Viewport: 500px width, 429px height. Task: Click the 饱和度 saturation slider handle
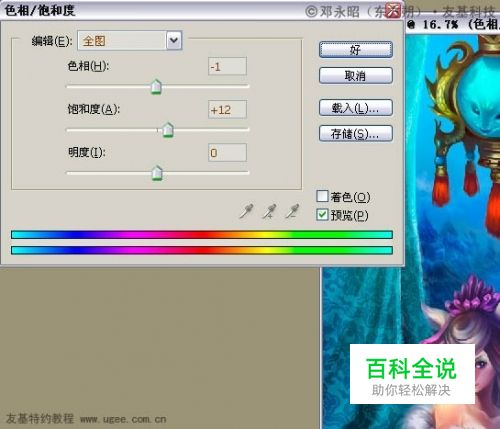tap(168, 130)
